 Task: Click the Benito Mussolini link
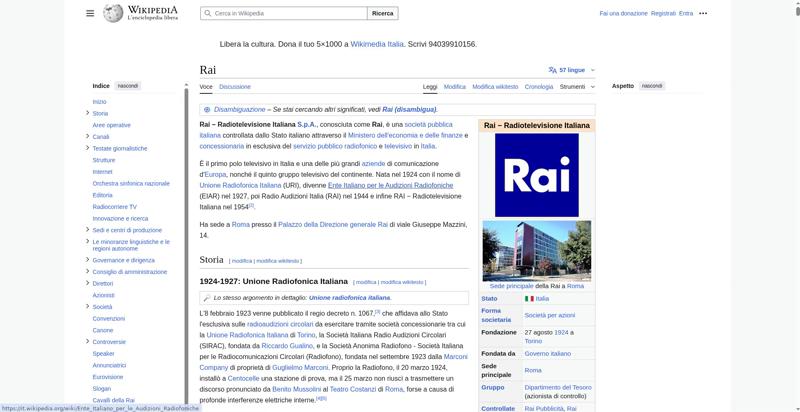296,390
